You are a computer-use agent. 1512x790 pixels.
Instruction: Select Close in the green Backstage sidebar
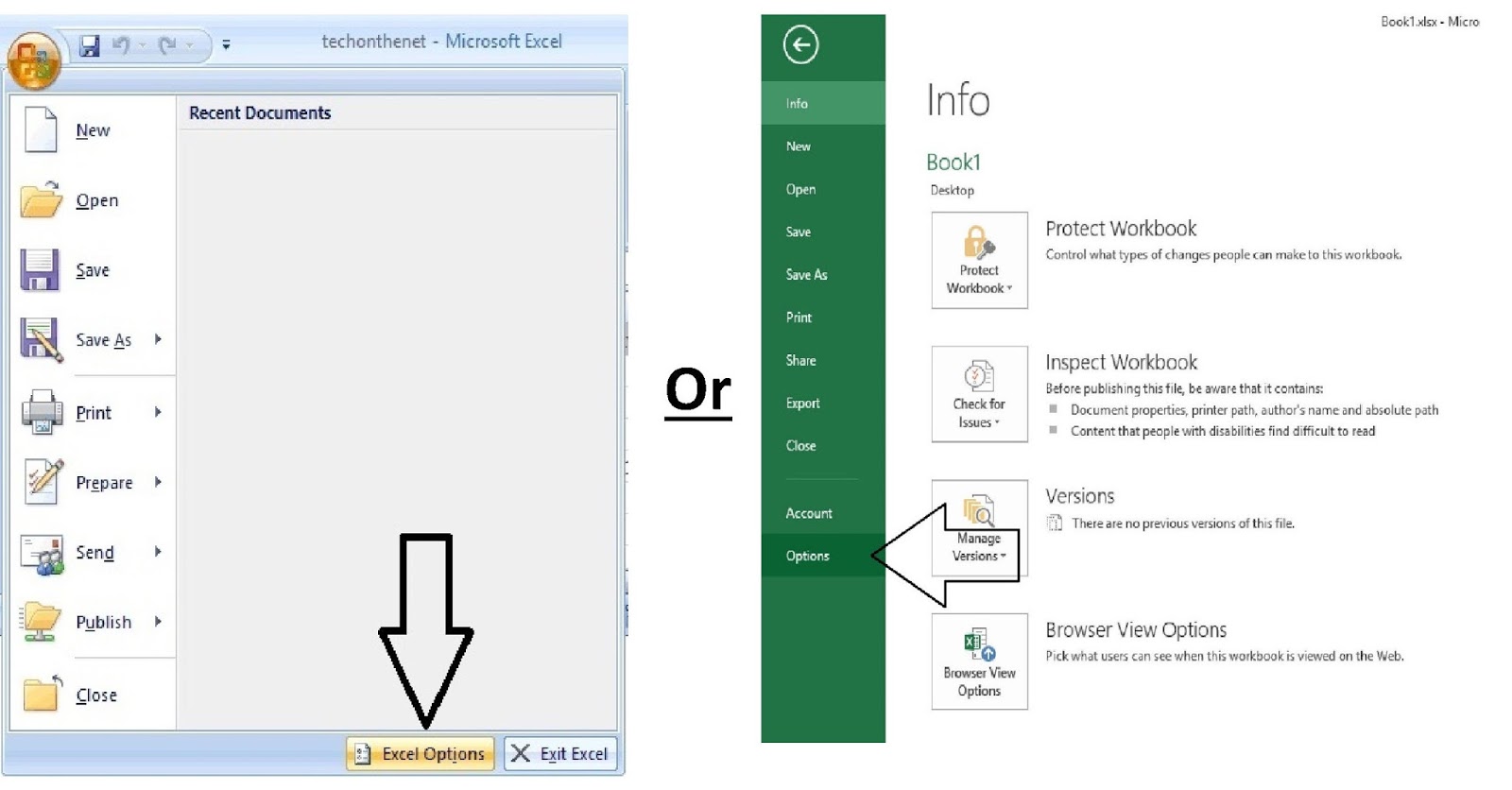click(x=823, y=445)
